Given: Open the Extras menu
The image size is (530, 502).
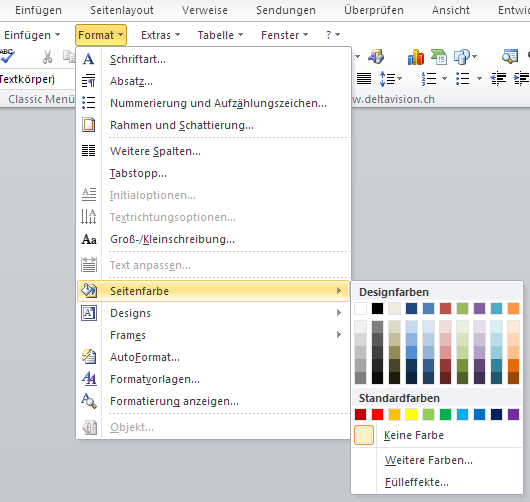Looking at the screenshot, I should coord(160,35).
